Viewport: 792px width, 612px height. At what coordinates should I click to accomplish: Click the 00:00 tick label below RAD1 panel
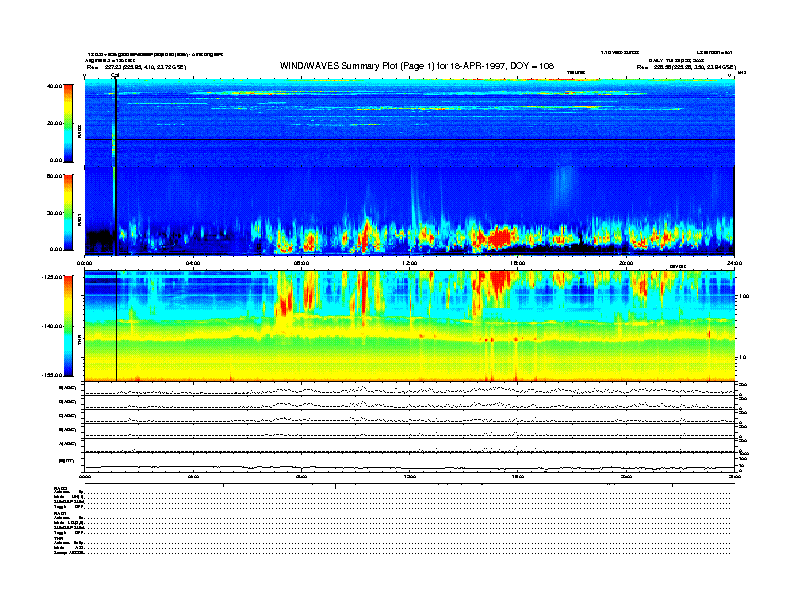[86, 263]
